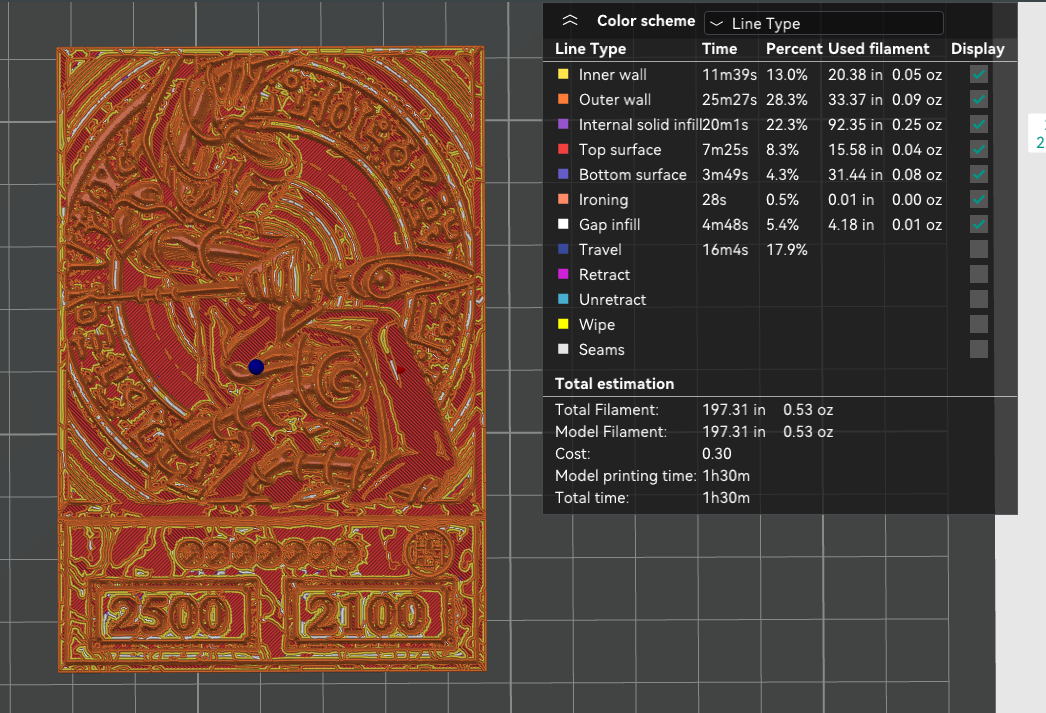The image size is (1046, 713).
Task: Click the Time column header
Action: (719, 49)
